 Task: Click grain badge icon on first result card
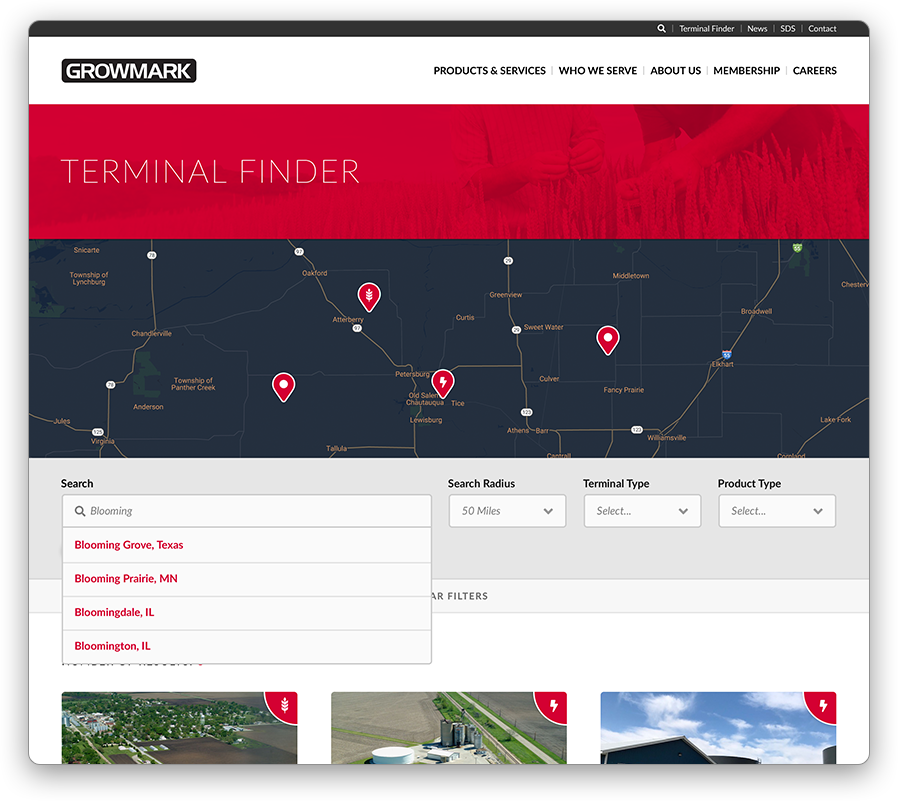pos(284,705)
